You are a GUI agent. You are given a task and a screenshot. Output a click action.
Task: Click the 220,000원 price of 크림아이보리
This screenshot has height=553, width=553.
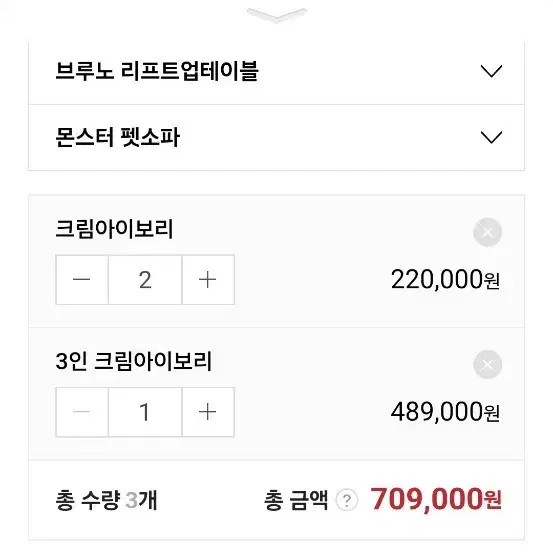tap(445, 280)
